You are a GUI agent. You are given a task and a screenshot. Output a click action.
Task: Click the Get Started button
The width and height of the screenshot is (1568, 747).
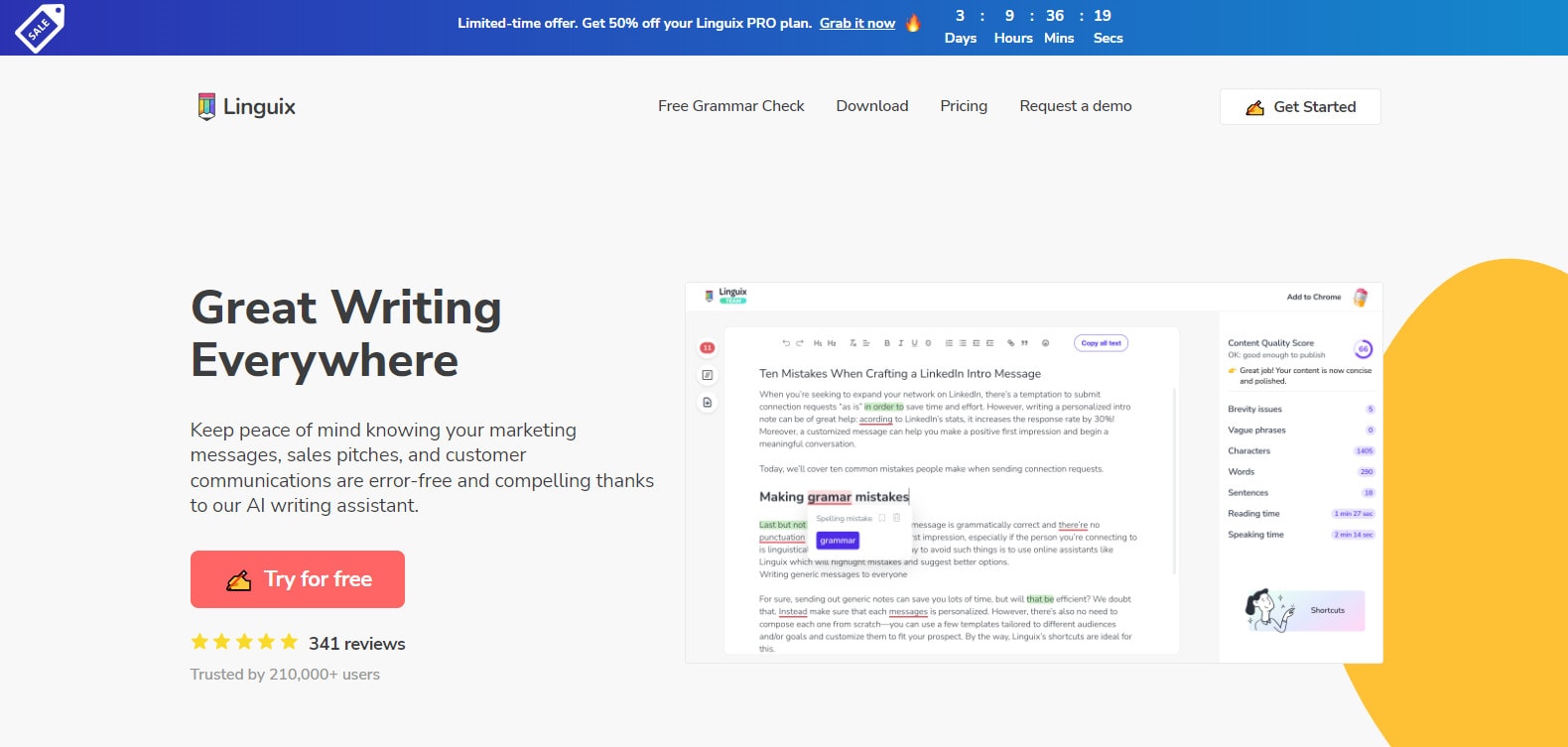[1300, 107]
